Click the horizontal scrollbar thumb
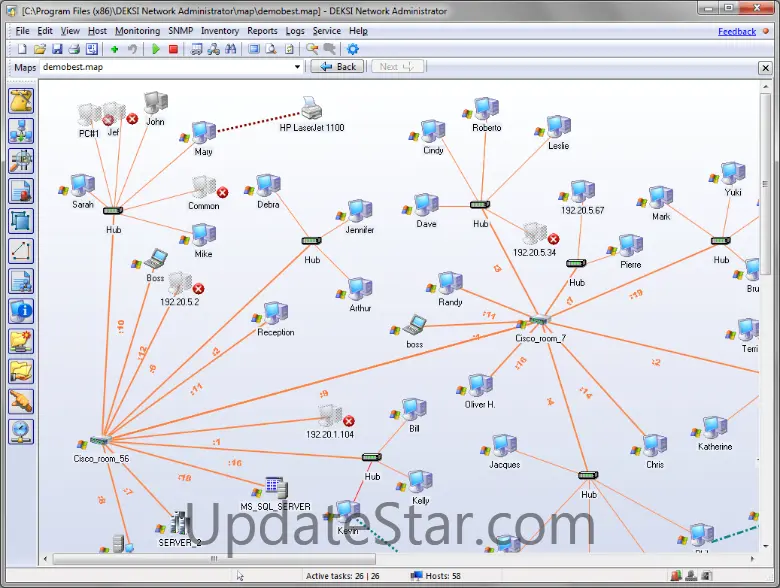780x588 pixels. click(214, 559)
